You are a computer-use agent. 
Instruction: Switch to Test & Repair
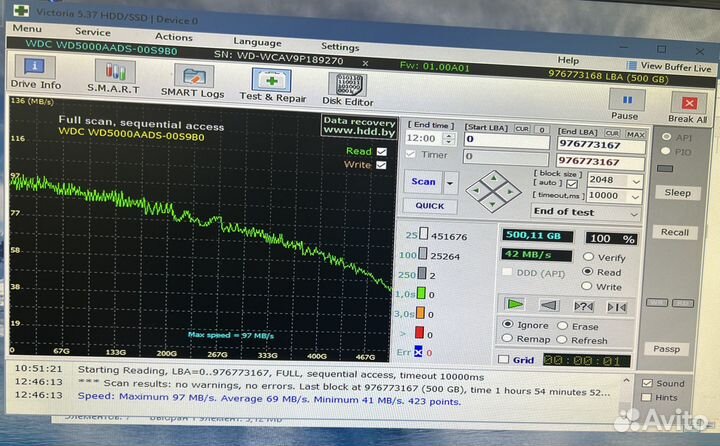[x=272, y=86]
